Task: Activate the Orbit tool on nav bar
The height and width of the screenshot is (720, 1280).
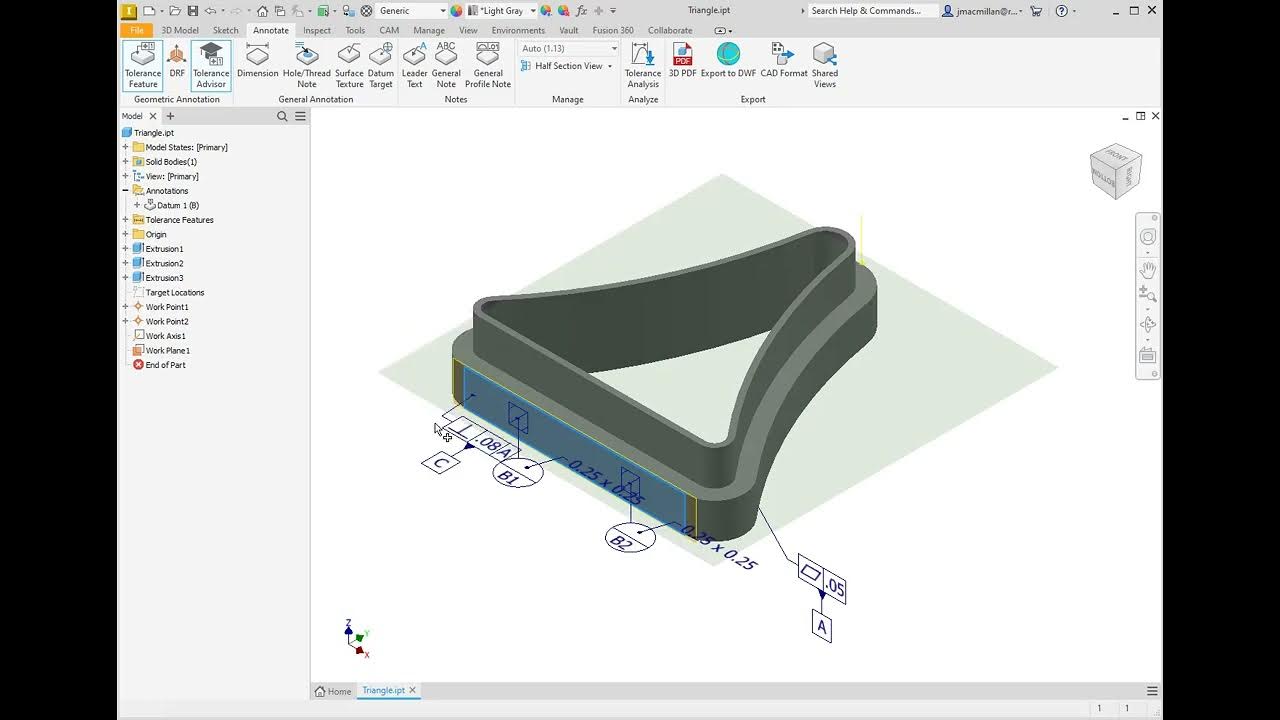Action: (1148, 325)
